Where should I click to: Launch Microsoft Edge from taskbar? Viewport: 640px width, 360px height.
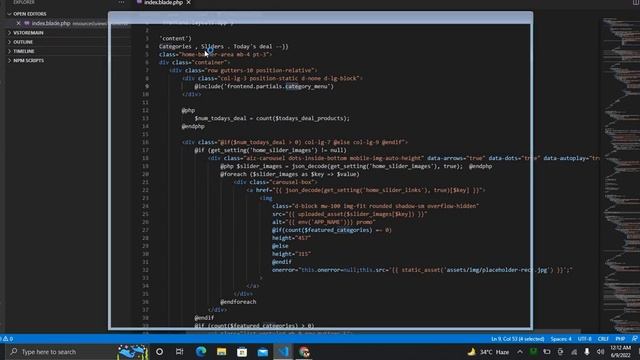(200, 351)
